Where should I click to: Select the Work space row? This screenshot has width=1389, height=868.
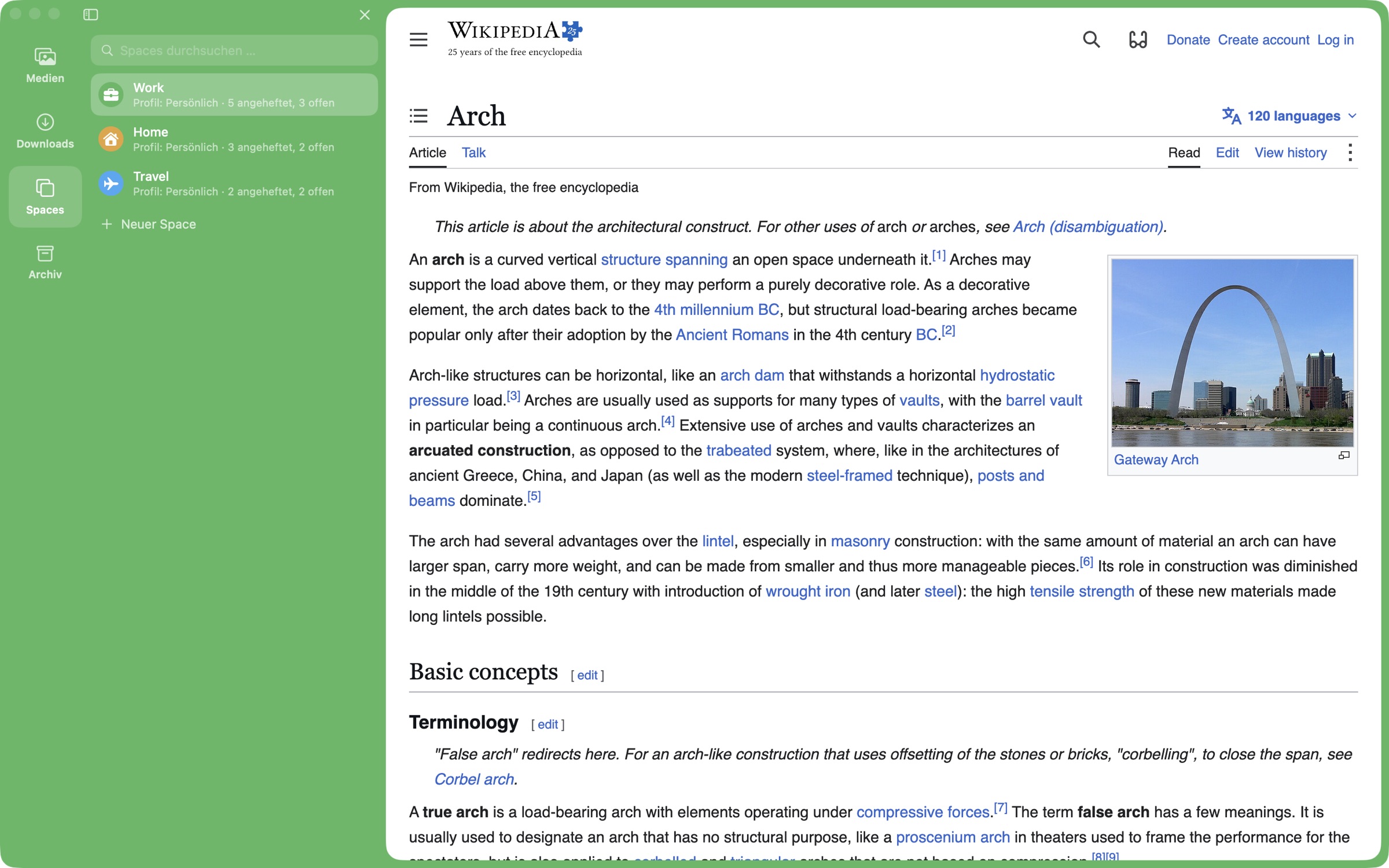[234, 94]
